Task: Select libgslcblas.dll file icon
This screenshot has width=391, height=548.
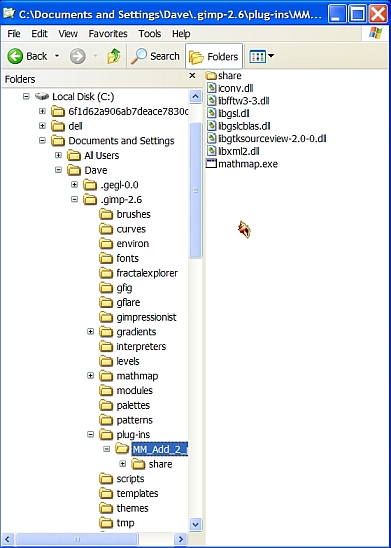Action: click(x=212, y=126)
